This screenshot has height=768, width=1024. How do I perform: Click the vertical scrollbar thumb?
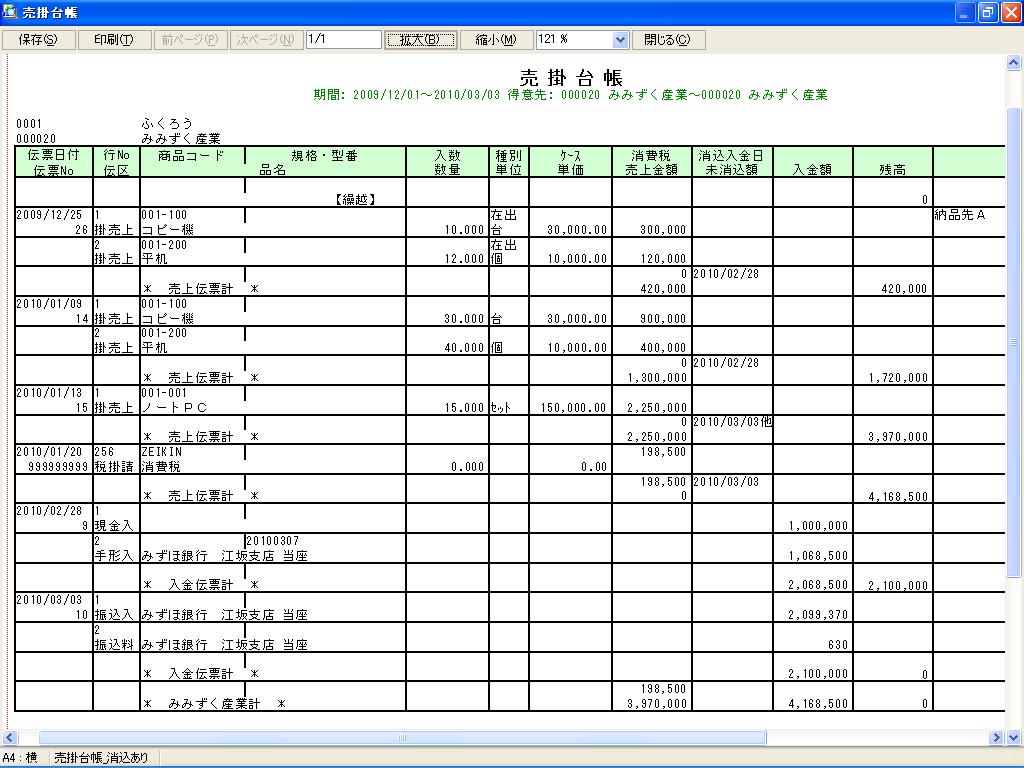pos(1014,342)
